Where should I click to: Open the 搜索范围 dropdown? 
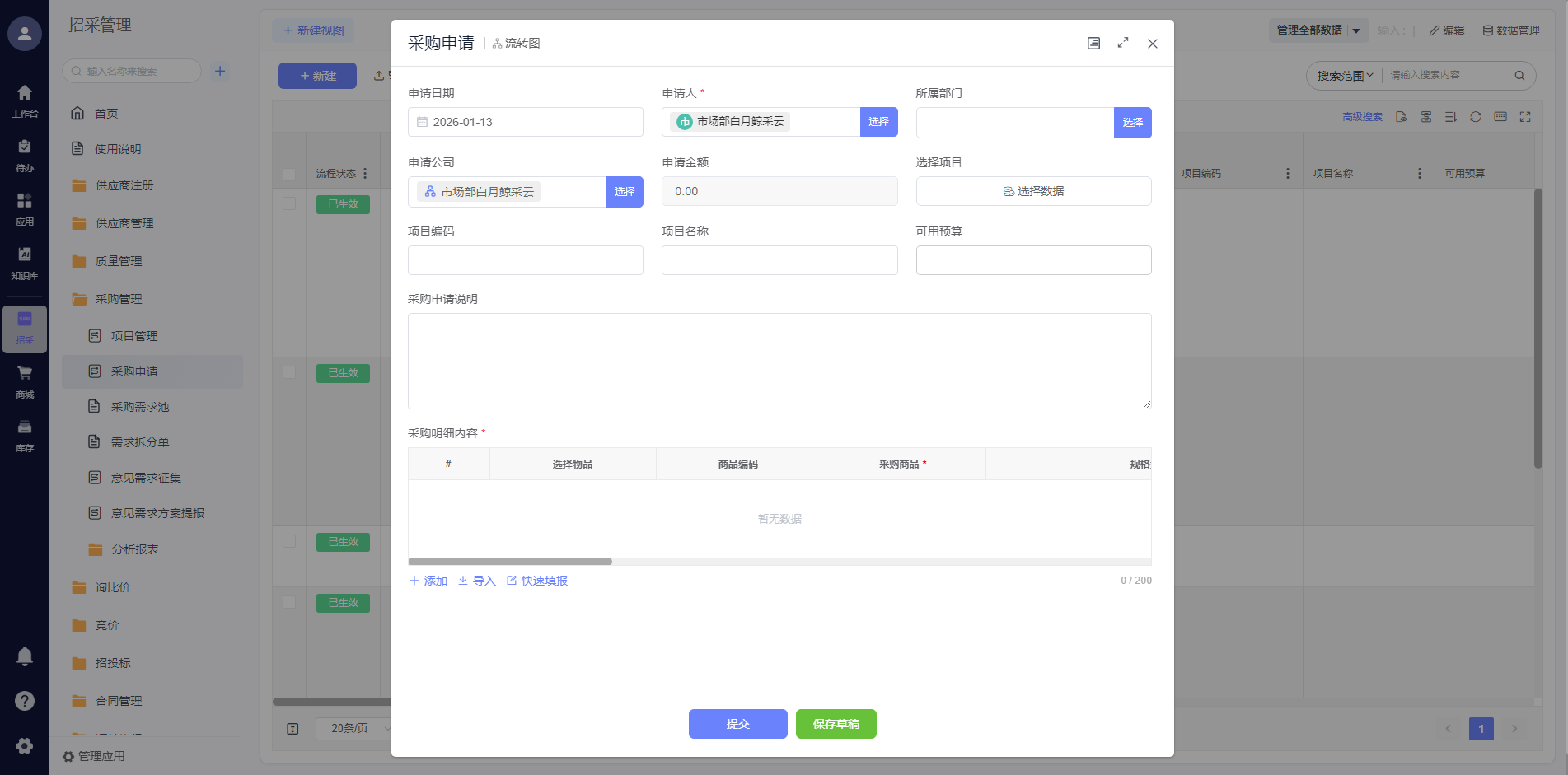pyautogui.click(x=1345, y=76)
